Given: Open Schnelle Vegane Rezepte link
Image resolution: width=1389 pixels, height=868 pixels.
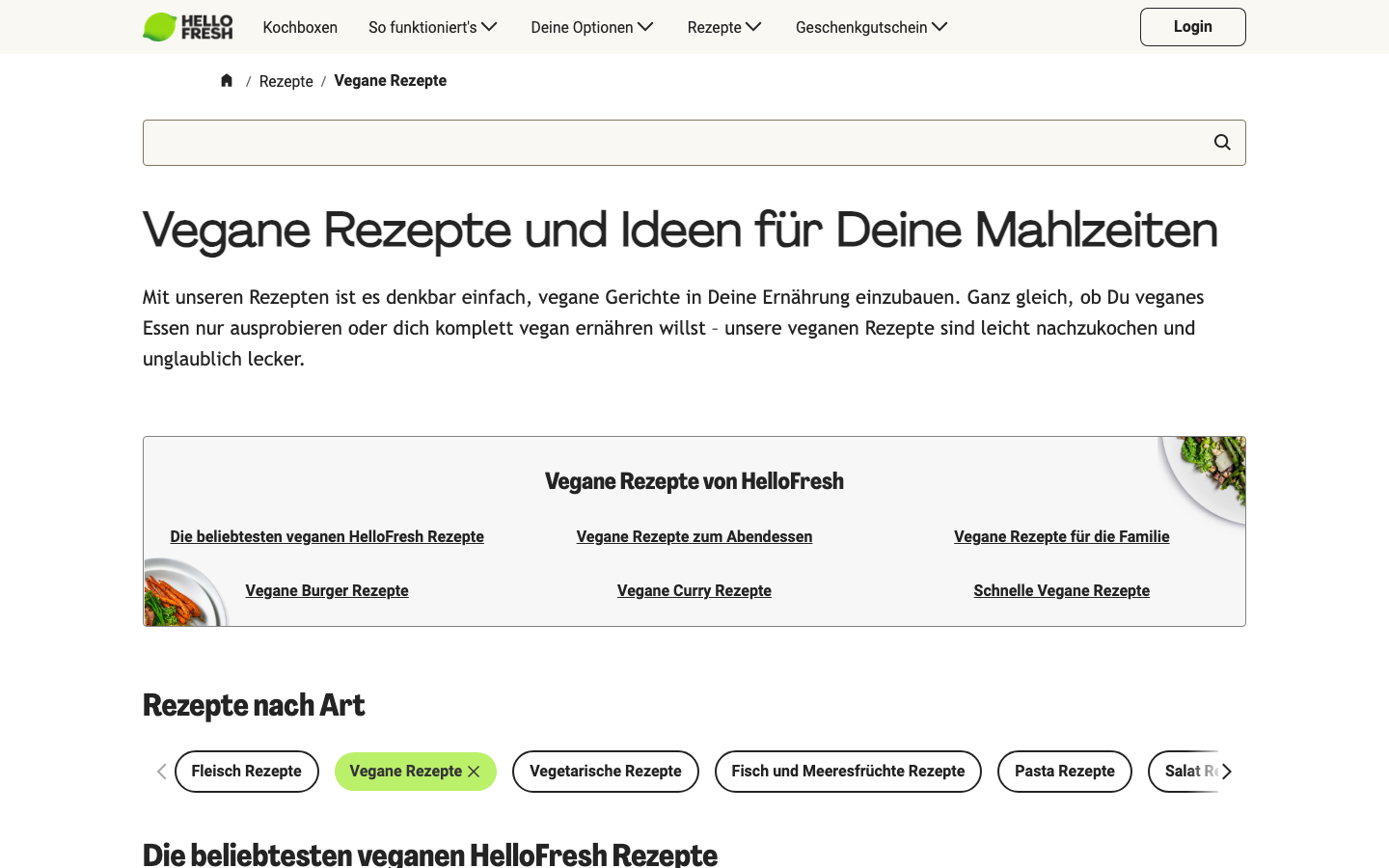Looking at the screenshot, I should (1062, 590).
